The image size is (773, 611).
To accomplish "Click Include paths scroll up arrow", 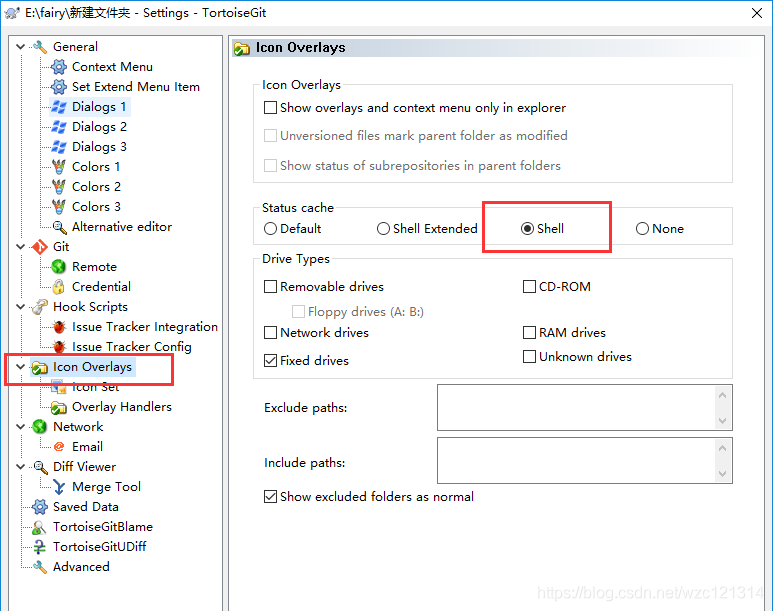I will pyautogui.click(x=723, y=448).
